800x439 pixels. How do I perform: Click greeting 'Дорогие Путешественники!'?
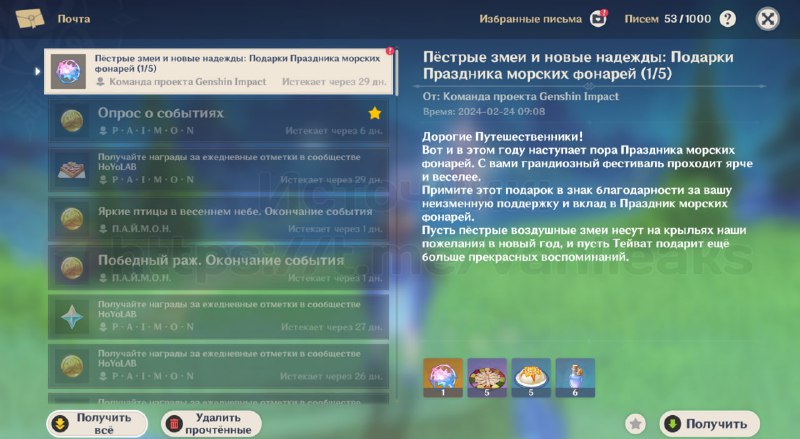point(502,137)
